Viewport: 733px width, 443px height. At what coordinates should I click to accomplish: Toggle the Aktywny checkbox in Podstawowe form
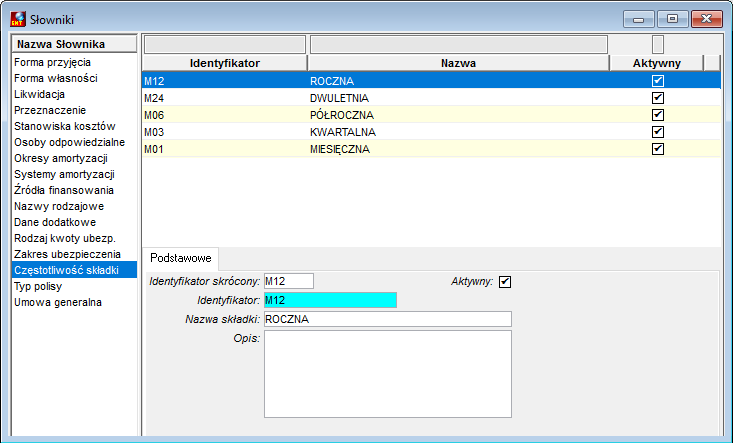coord(505,282)
